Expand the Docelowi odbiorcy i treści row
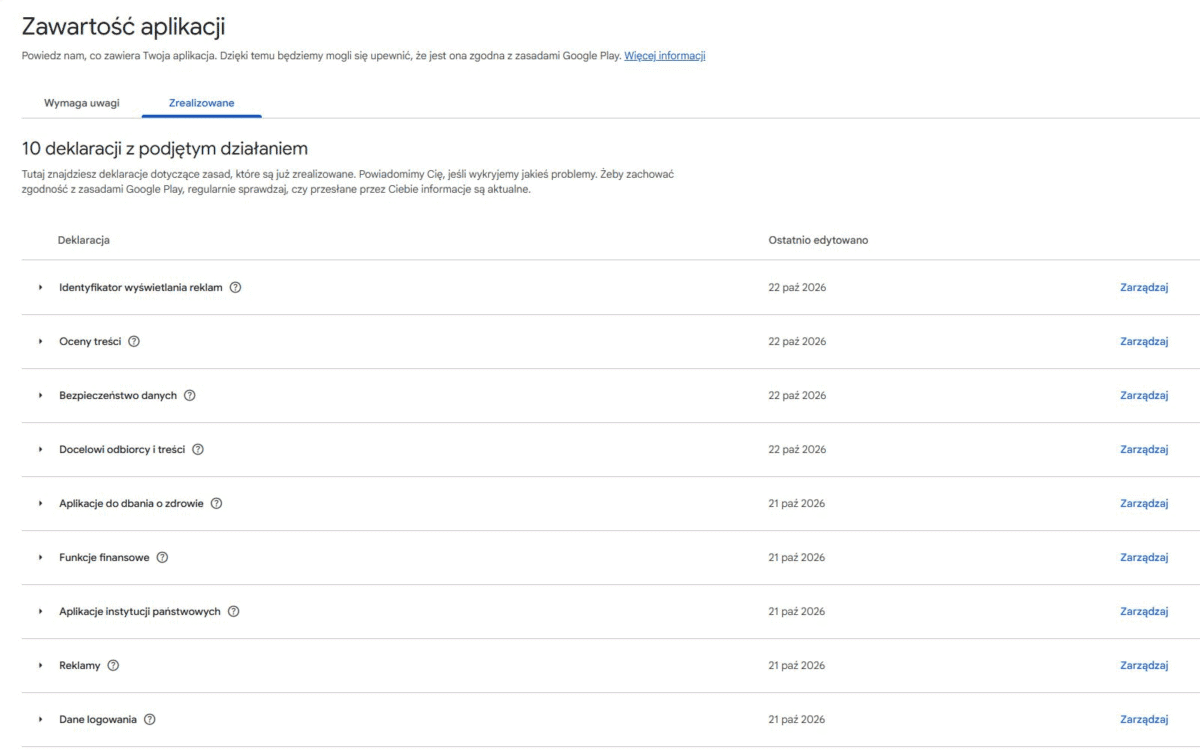Viewport: 1200px width, 750px height. tap(41, 449)
